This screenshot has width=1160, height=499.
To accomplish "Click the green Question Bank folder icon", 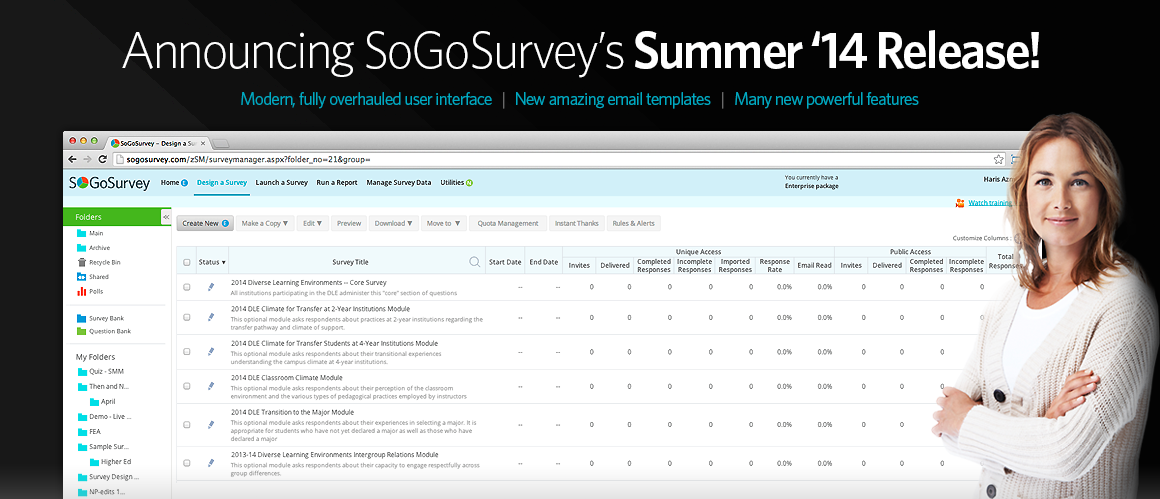I will 81,331.
